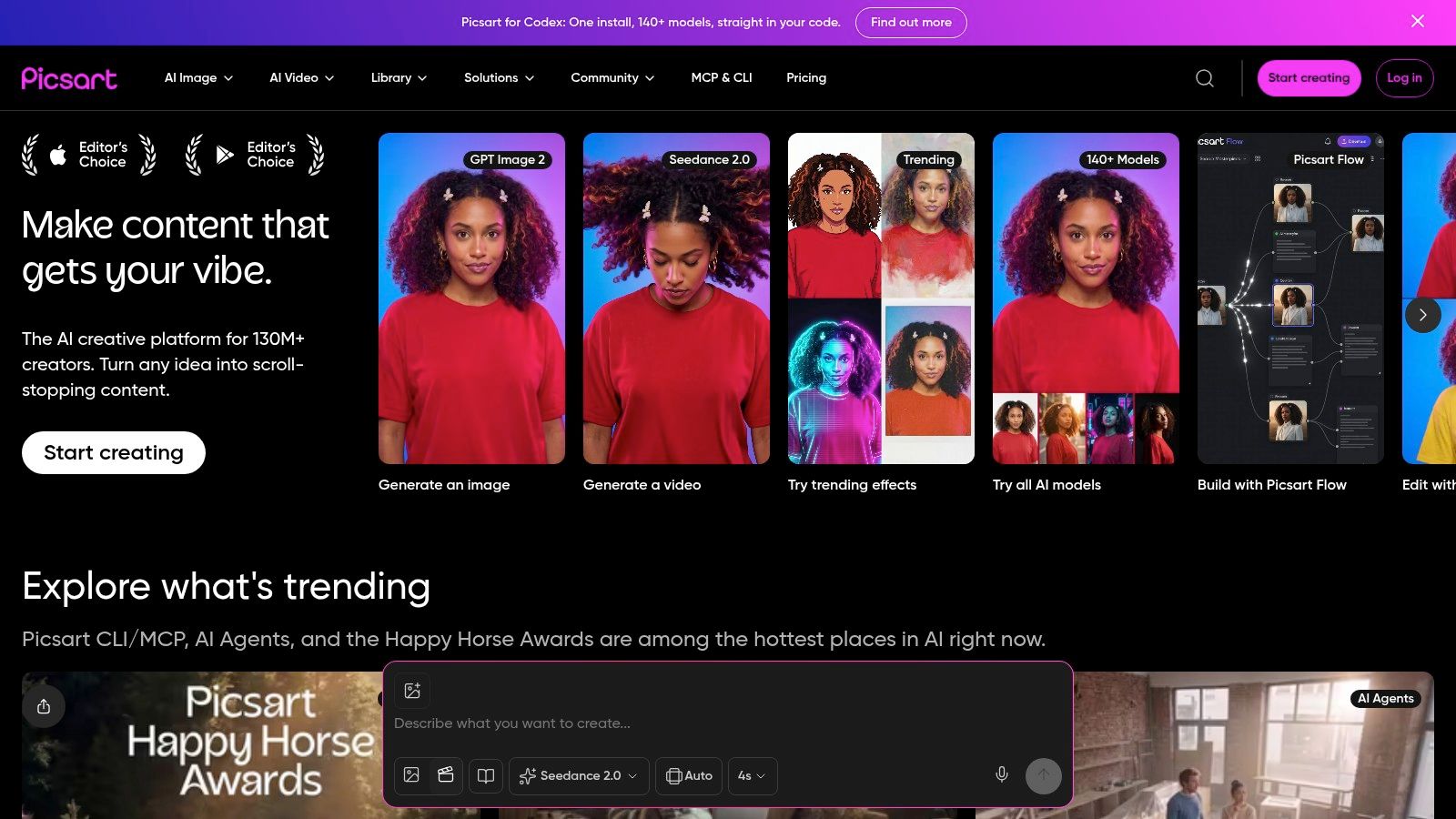
Task: Click the add reference image icon
Action: tap(412, 690)
